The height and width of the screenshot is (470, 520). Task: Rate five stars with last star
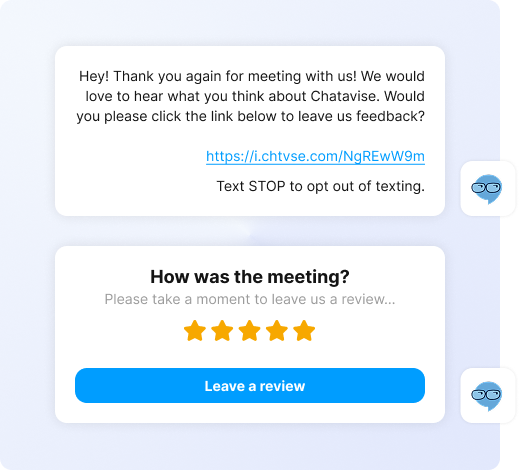coord(304,331)
